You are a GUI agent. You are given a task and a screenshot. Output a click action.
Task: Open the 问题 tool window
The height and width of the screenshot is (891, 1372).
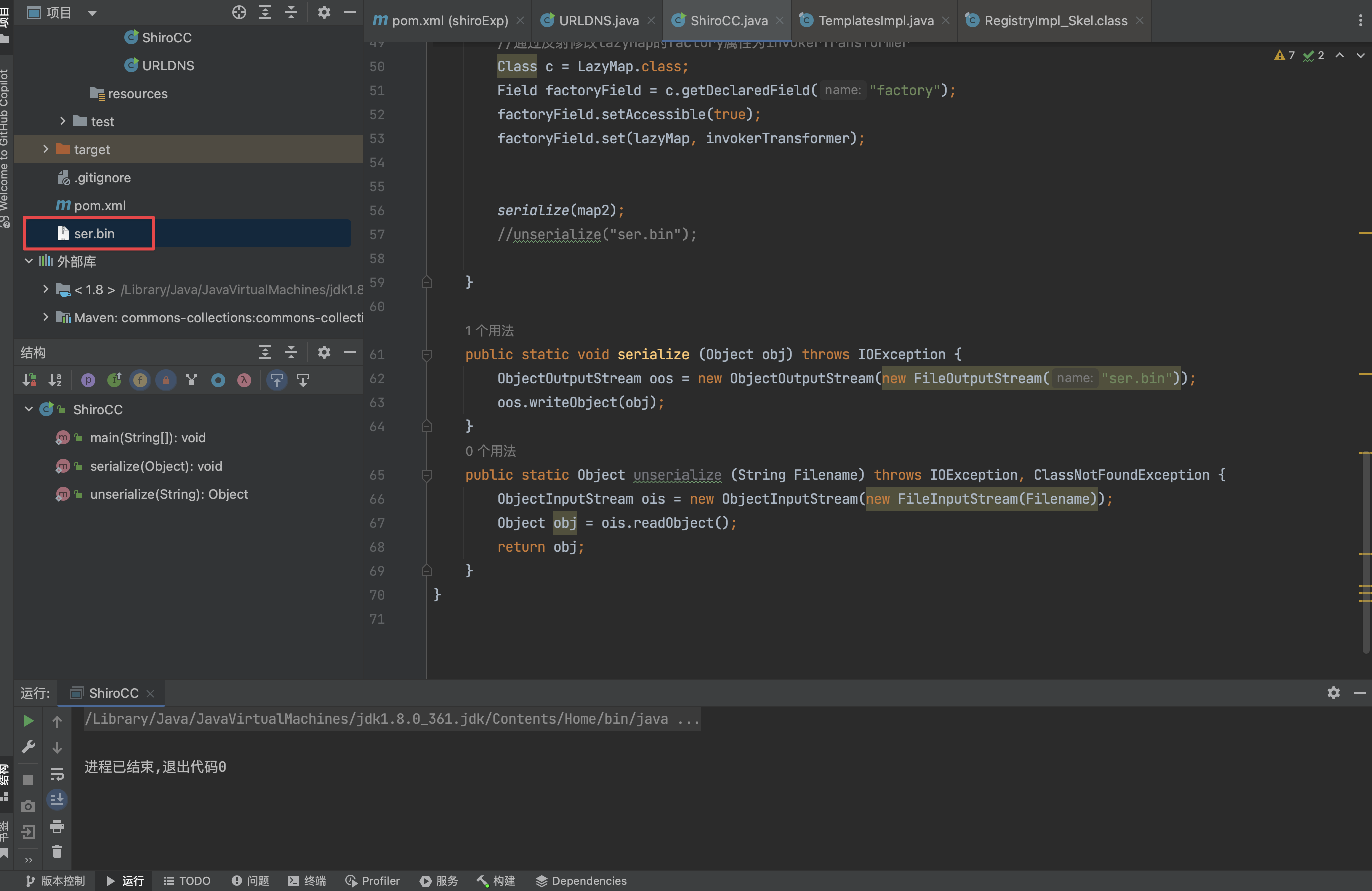point(250,880)
